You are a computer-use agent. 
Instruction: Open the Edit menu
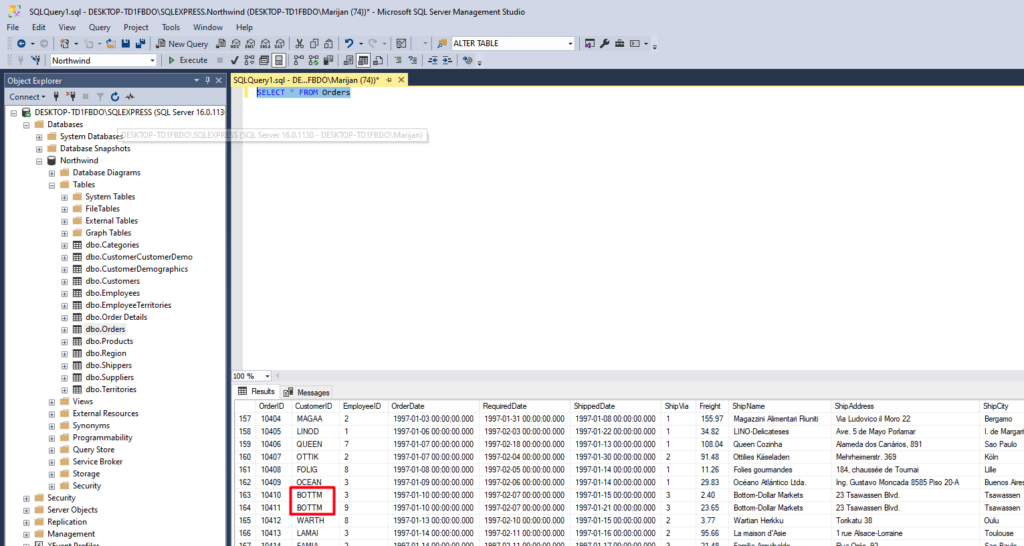tap(39, 27)
